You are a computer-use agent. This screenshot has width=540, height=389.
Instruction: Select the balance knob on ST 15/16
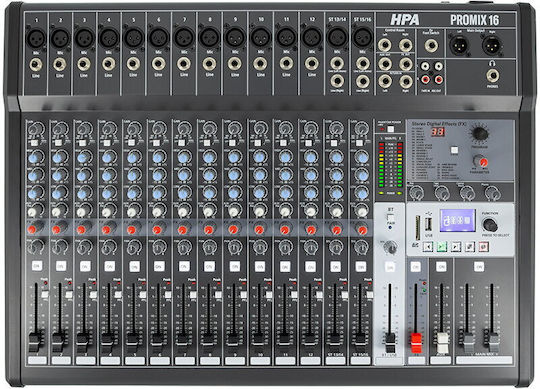pos(361,247)
